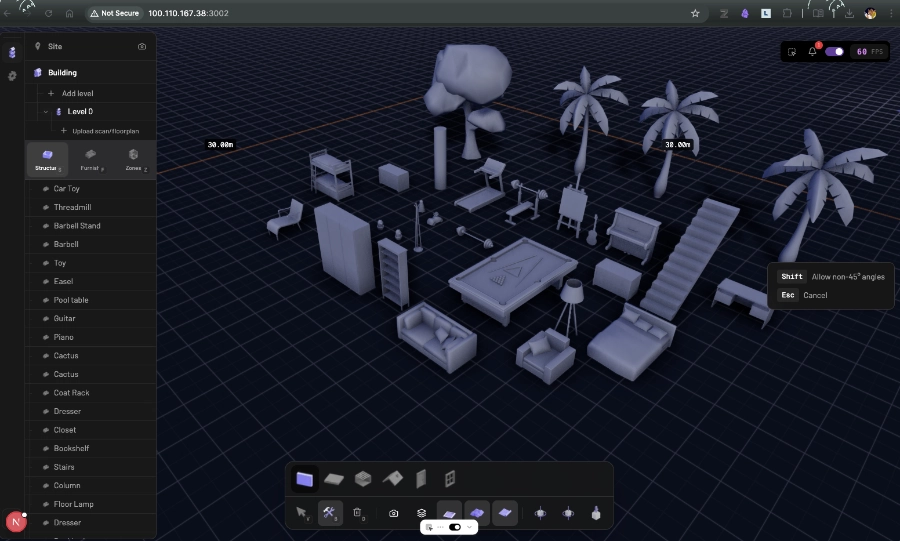This screenshot has width=900, height=541.
Task: Activate the hammer-and-wrench build mode
Action: click(x=329, y=512)
